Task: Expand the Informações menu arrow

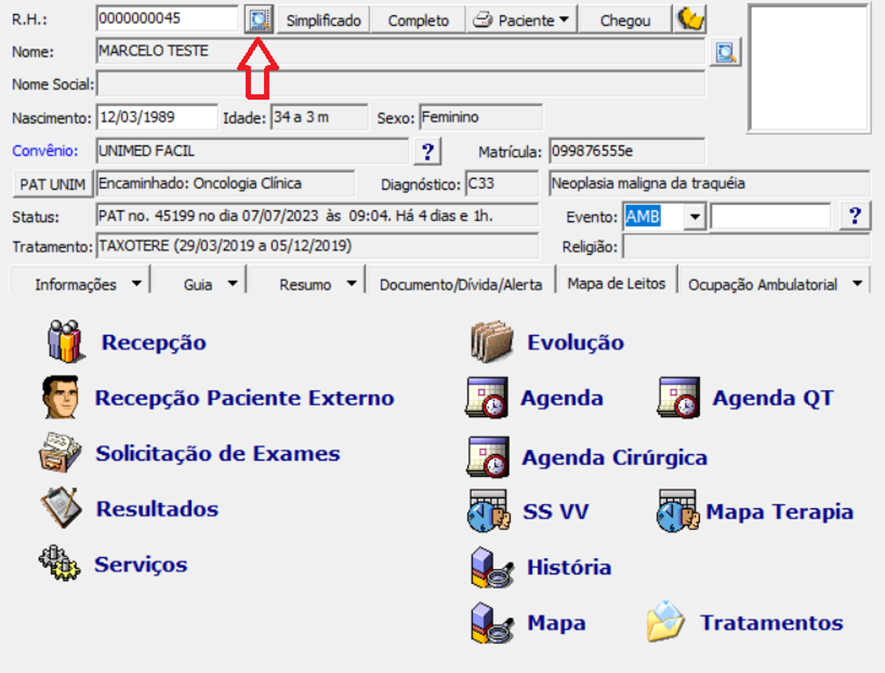Action: (x=137, y=283)
